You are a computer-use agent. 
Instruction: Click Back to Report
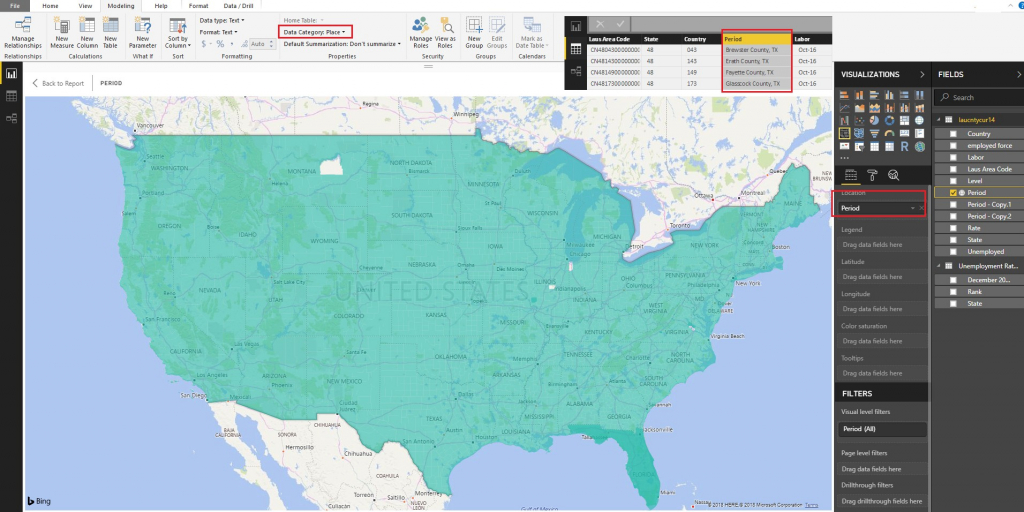(58, 83)
